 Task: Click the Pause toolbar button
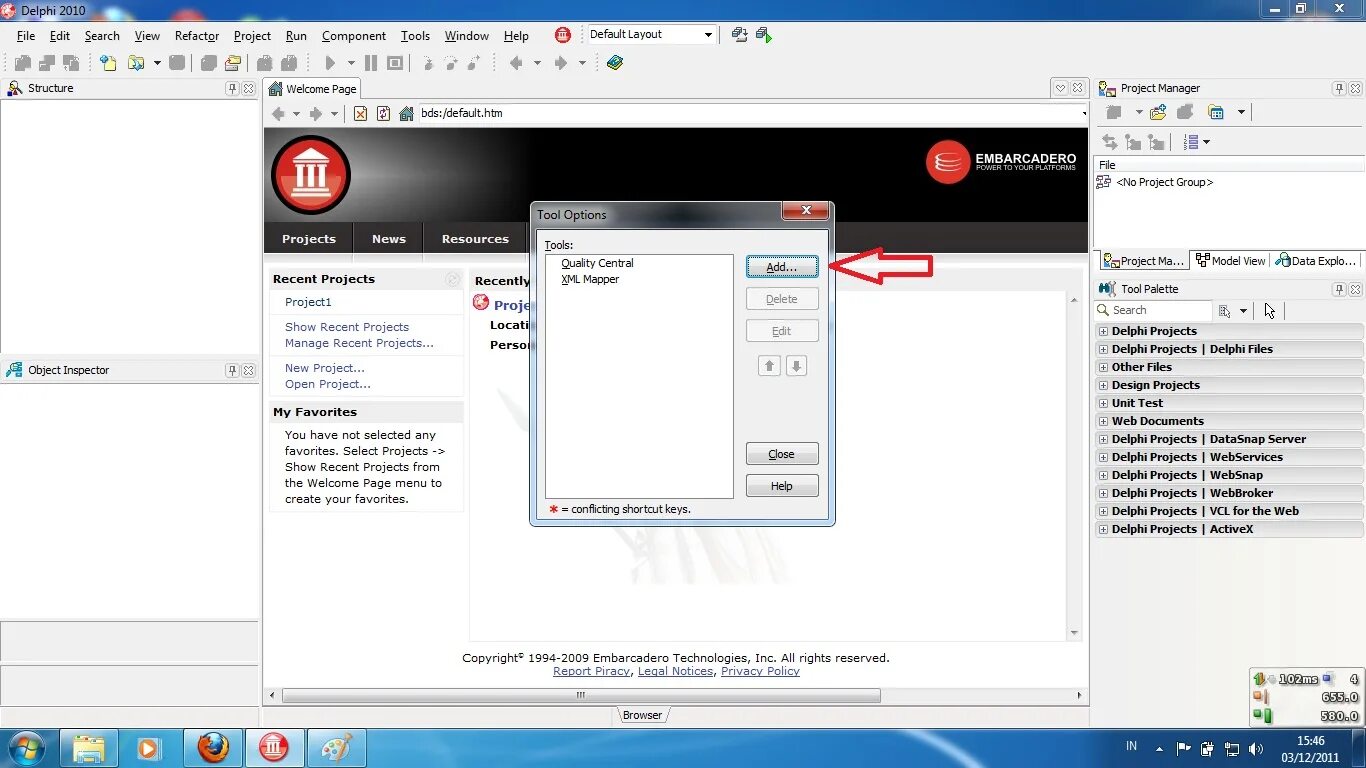coord(371,63)
